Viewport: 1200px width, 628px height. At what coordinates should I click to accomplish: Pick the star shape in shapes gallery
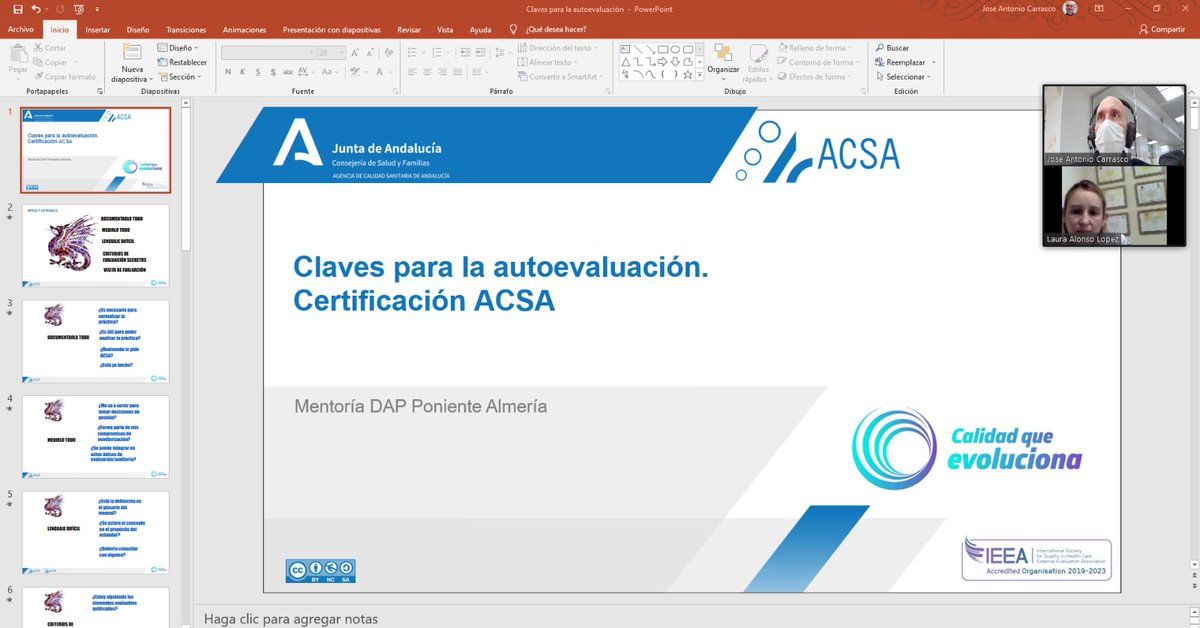[687, 74]
